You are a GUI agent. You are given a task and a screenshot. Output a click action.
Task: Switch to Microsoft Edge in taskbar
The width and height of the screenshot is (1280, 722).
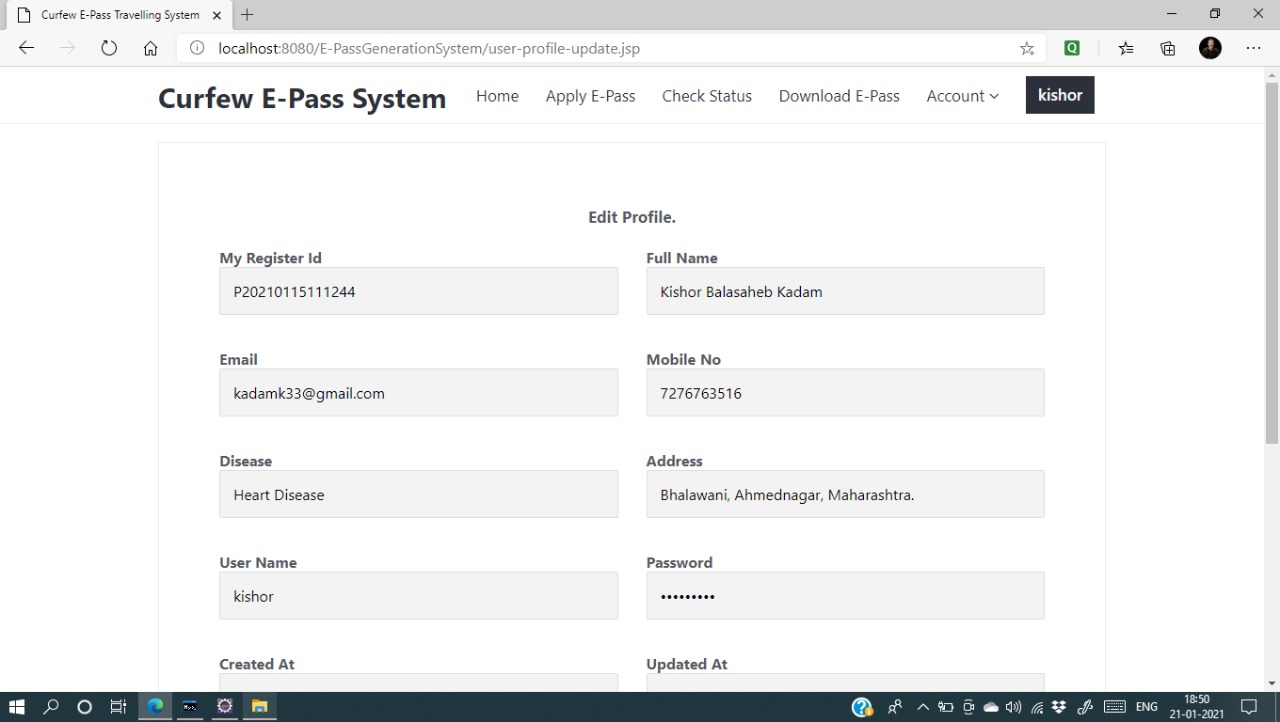(x=155, y=707)
